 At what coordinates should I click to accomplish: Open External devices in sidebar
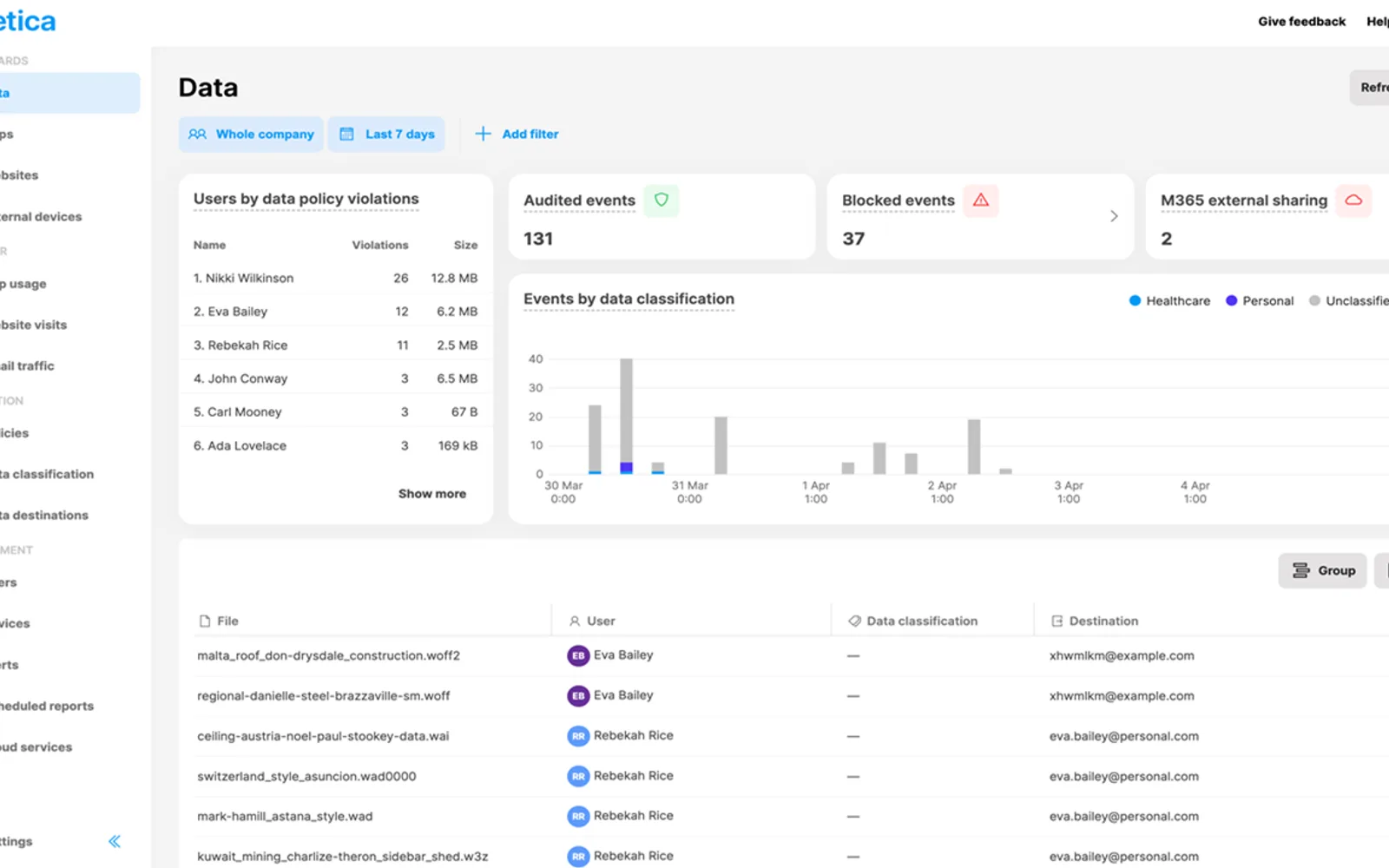[x=41, y=217]
